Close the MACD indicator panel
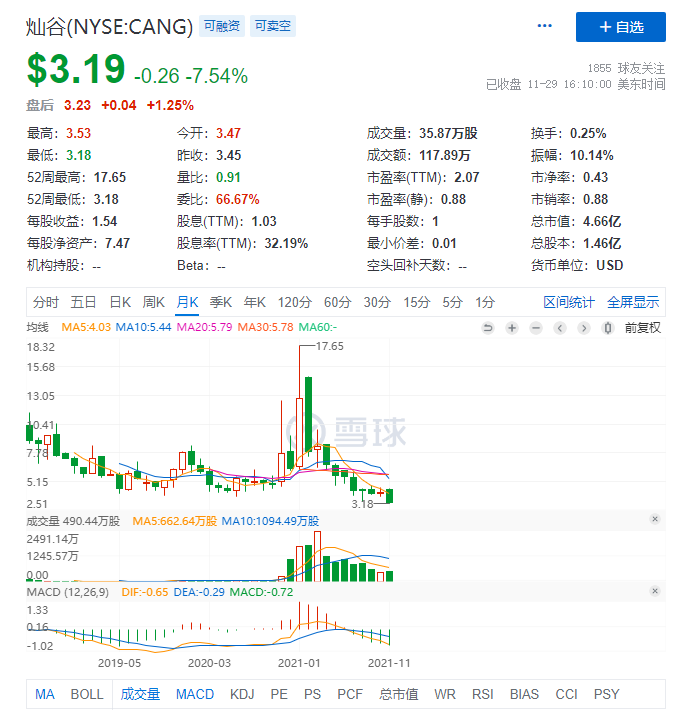 pos(655,591)
